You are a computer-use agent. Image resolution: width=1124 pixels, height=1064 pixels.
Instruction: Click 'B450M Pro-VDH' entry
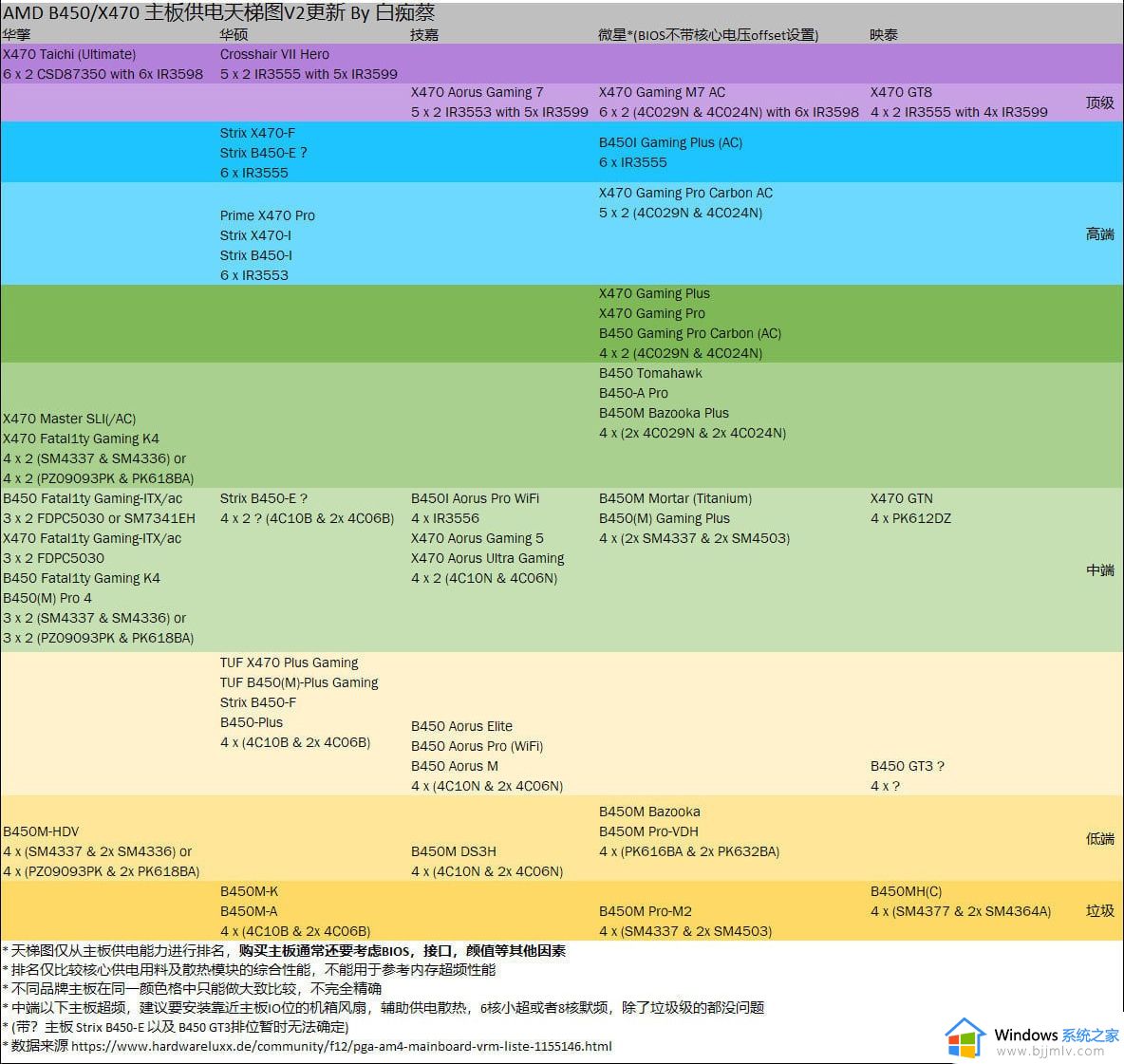(648, 831)
